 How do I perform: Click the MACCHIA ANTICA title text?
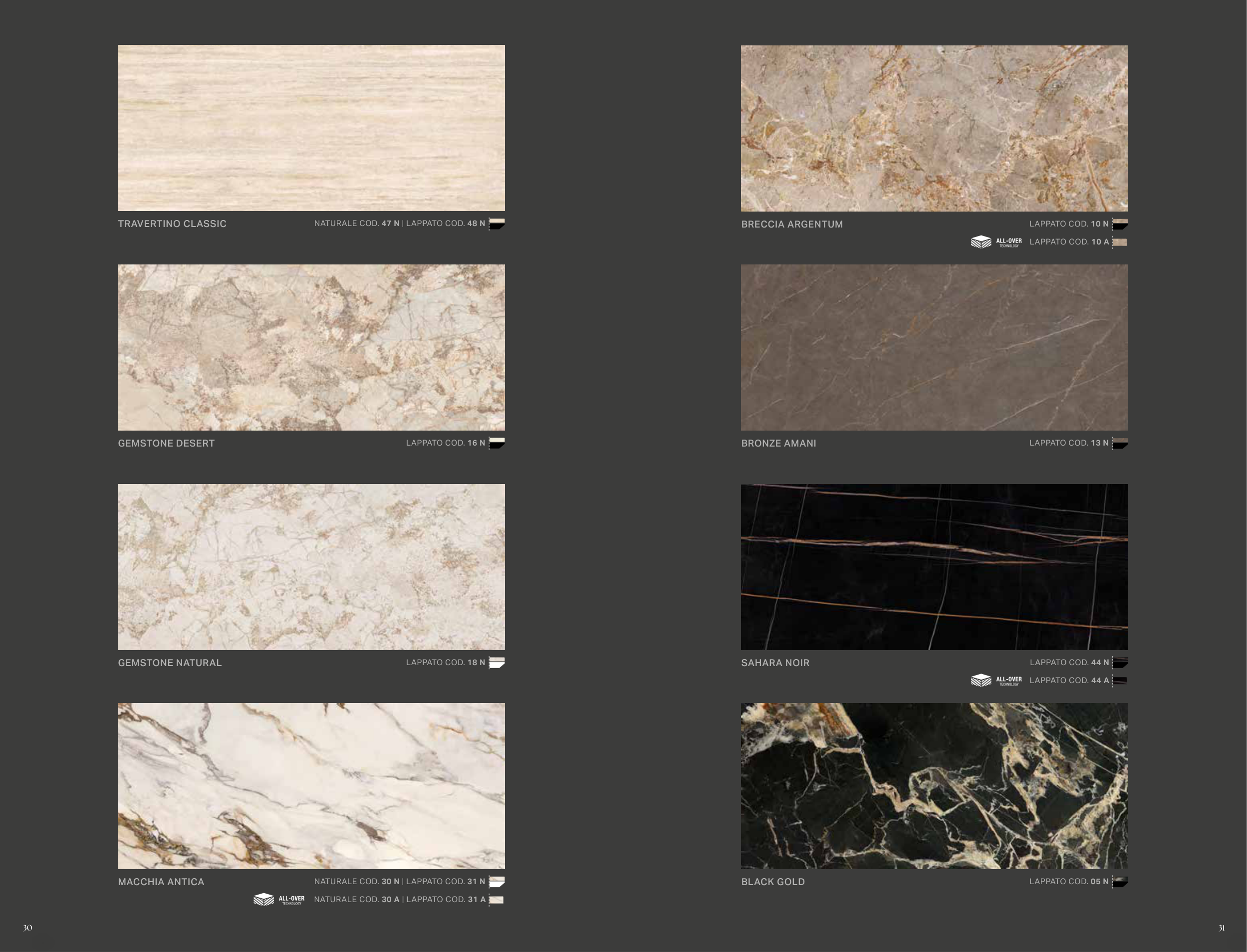161,882
